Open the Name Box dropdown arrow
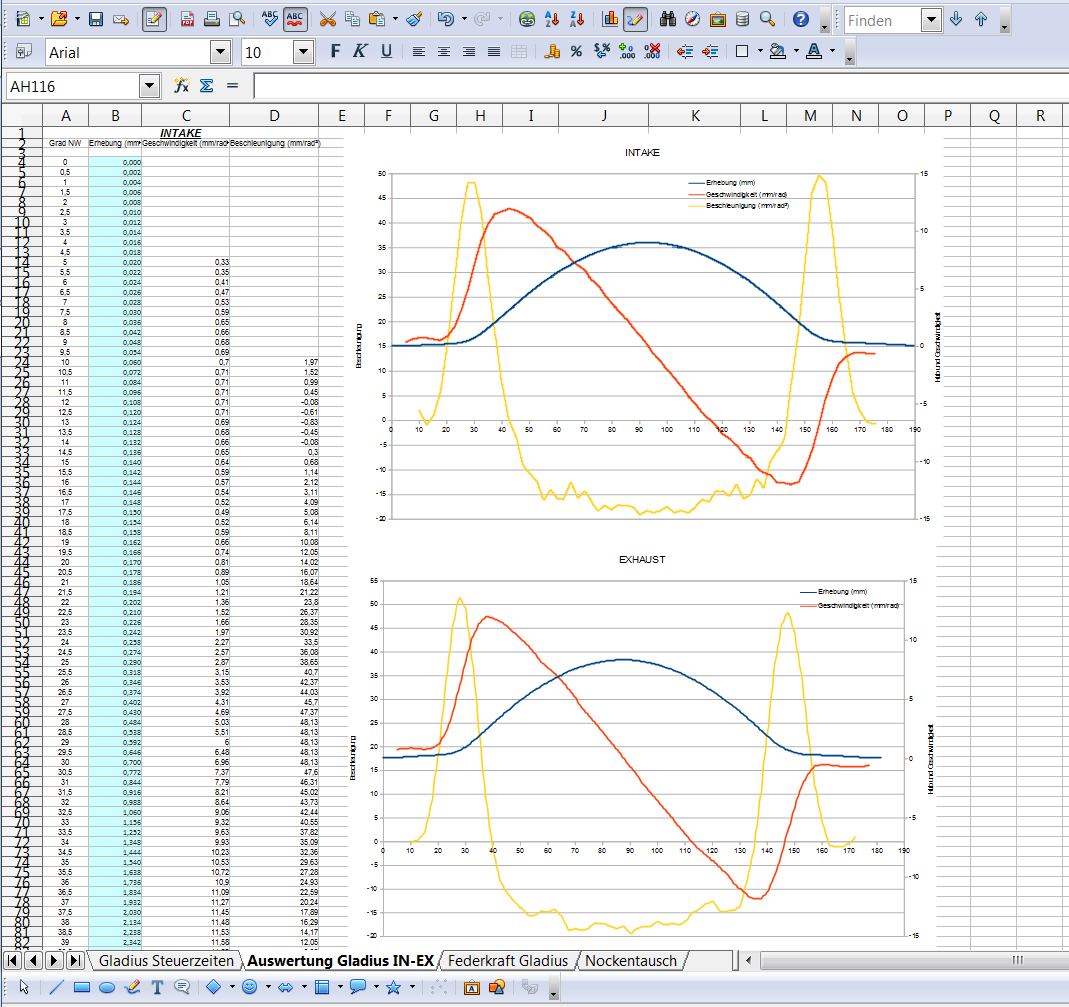1069x1007 pixels. point(150,87)
